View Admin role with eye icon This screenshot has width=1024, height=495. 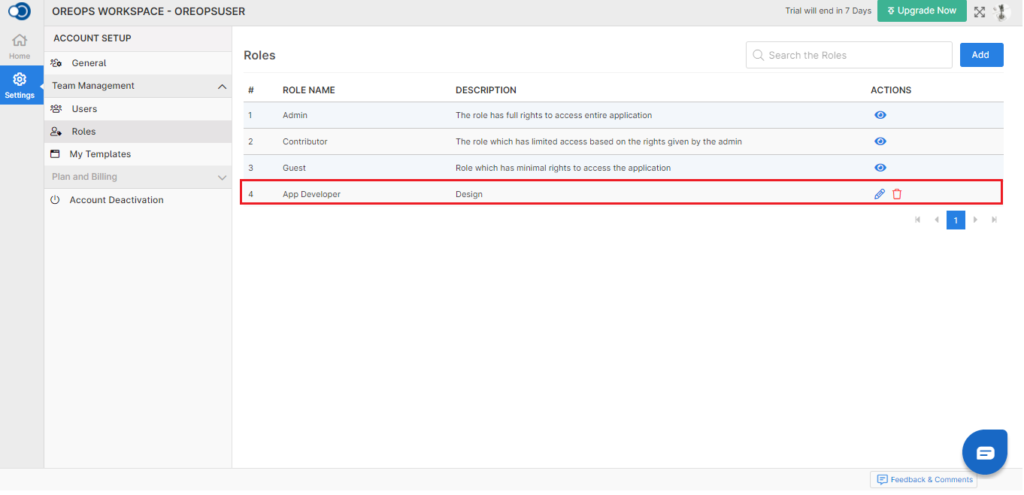pos(880,115)
